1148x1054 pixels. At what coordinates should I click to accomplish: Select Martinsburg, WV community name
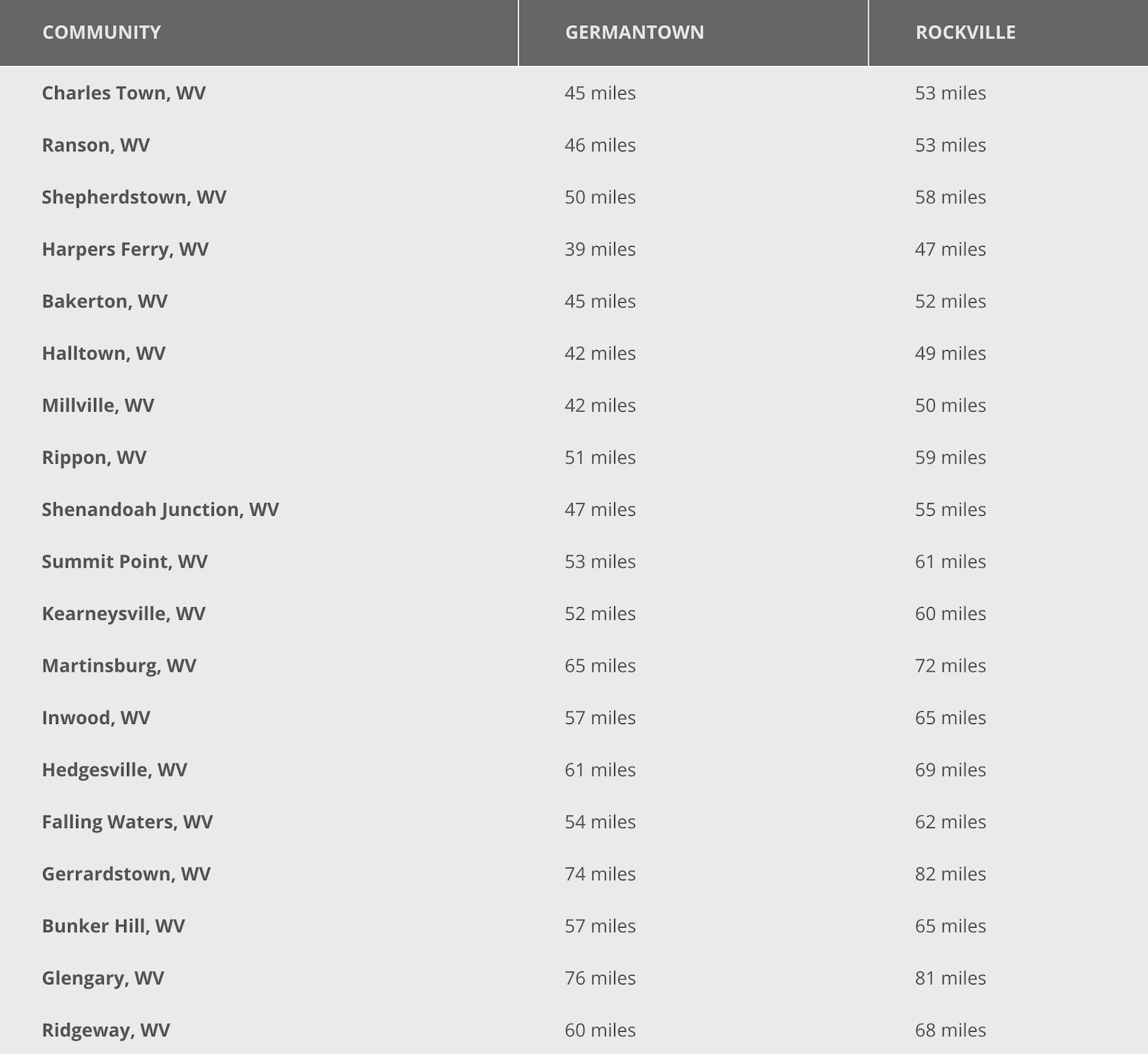point(118,666)
